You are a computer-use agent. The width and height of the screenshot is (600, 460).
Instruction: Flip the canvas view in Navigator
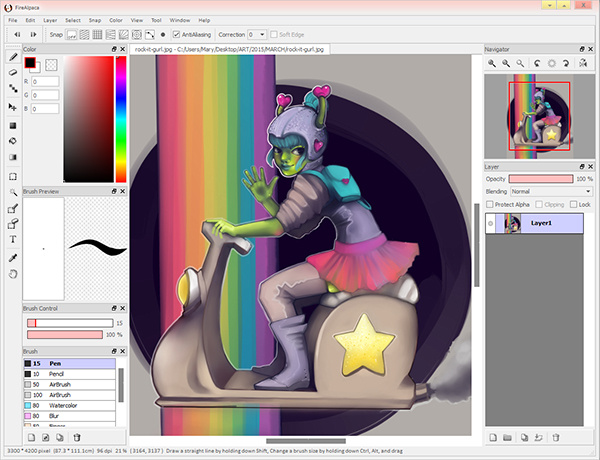coord(583,63)
